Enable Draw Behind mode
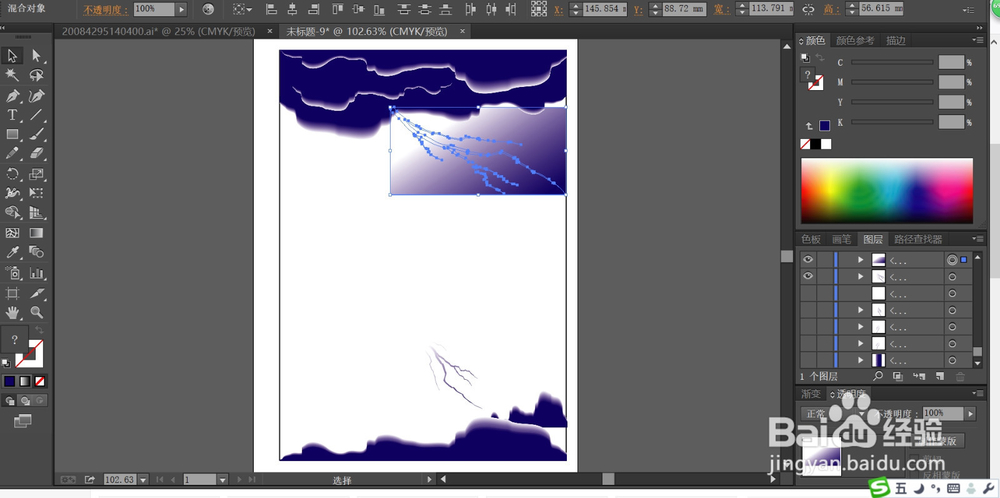Image resolution: width=1000 pixels, height=498 pixels. click(25, 400)
